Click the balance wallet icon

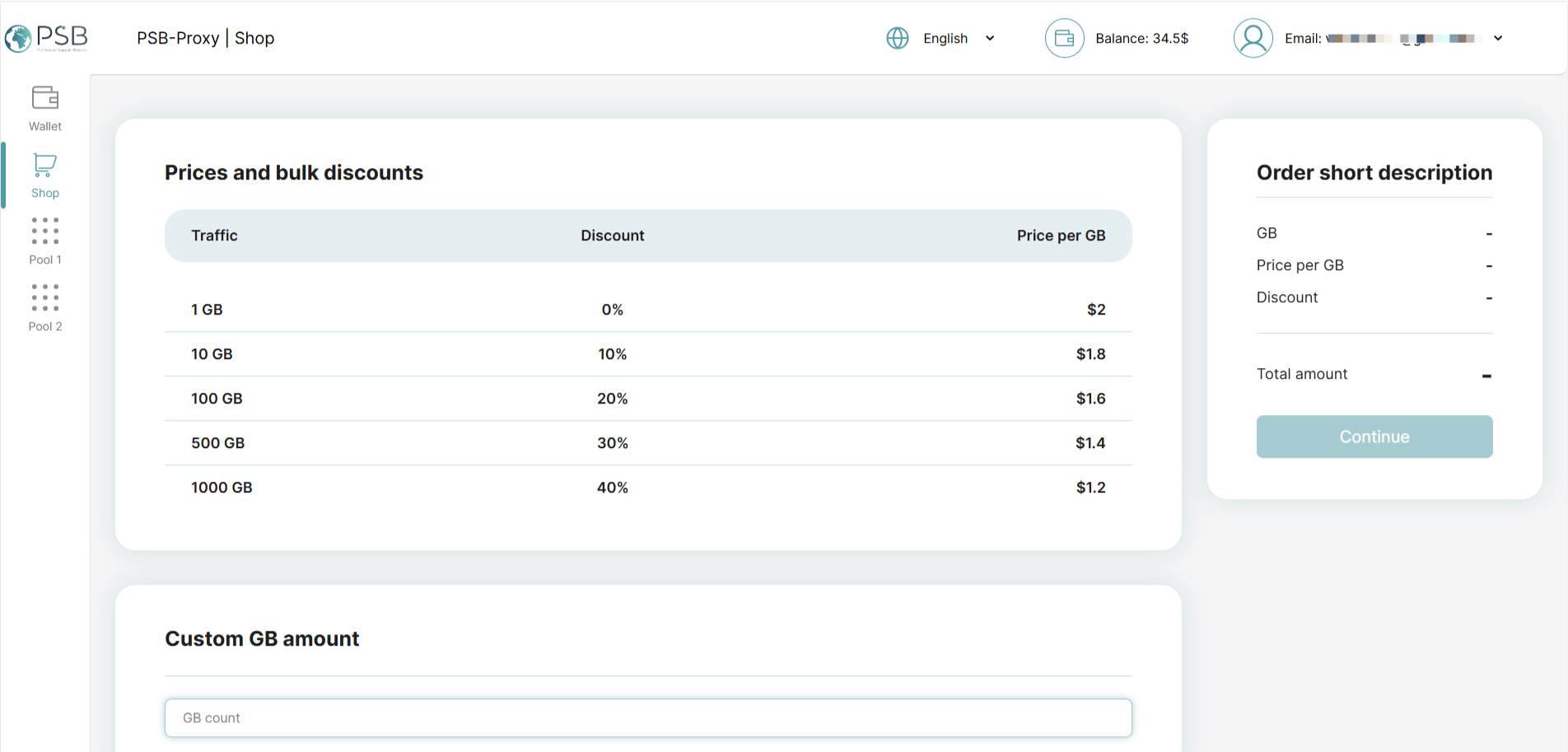(1064, 38)
